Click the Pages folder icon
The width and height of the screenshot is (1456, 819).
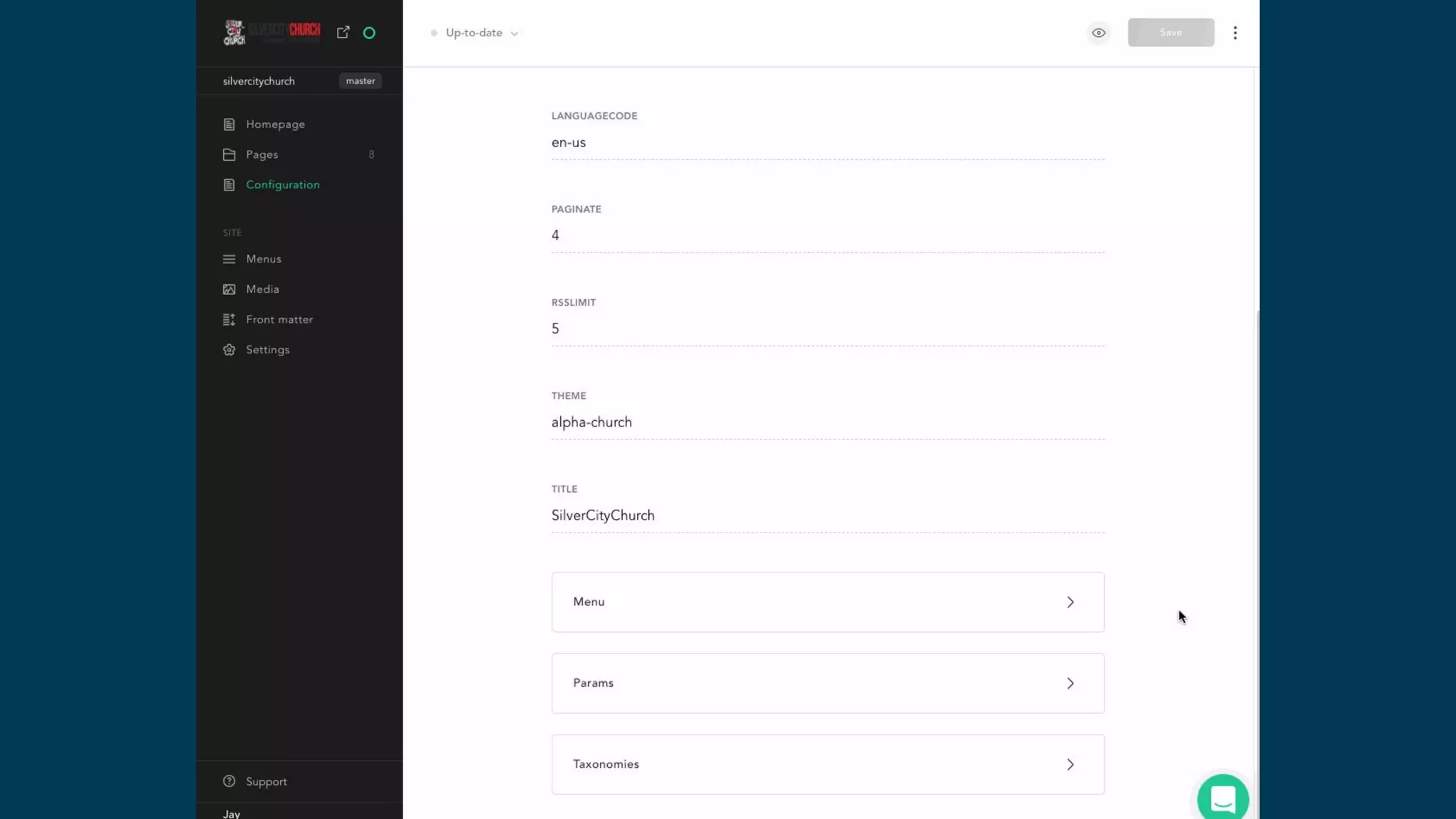tap(229, 154)
